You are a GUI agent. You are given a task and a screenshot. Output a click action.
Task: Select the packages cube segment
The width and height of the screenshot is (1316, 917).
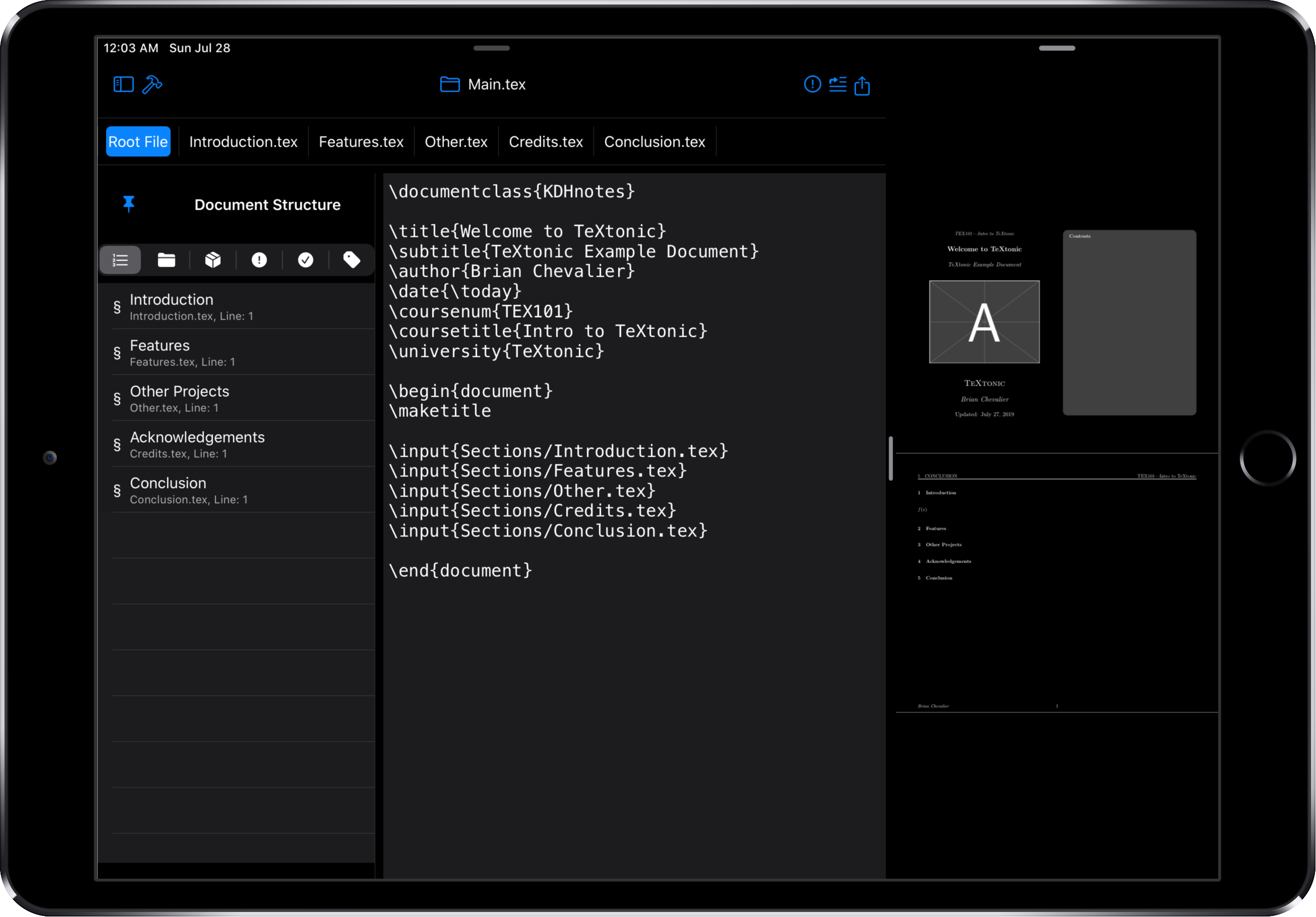[x=213, y=260]
